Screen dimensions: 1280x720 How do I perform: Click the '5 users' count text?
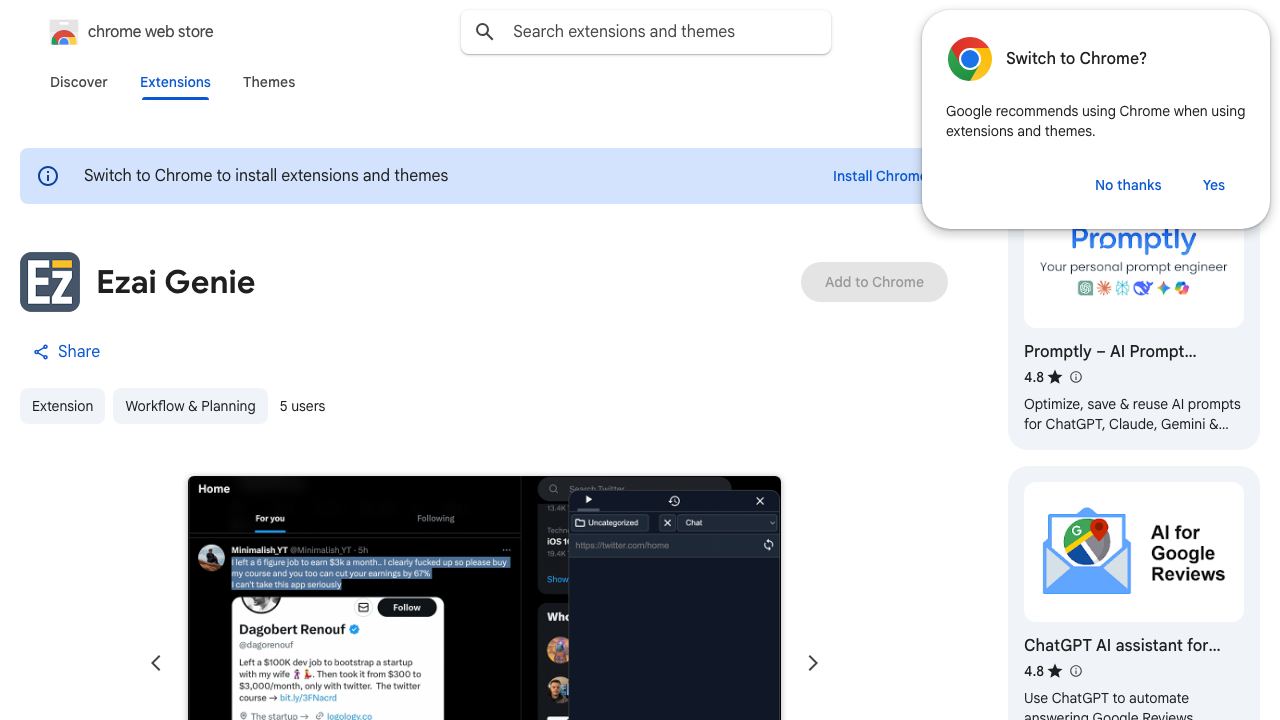click(x=302, y=406)
